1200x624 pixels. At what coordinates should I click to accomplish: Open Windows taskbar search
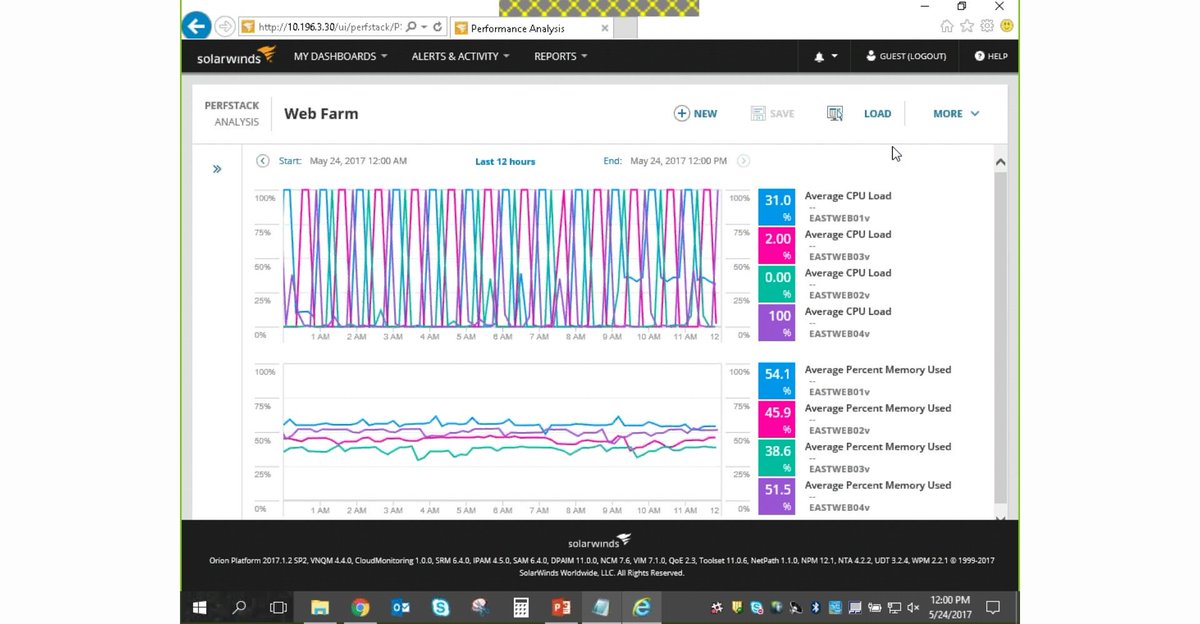point(239,607)
